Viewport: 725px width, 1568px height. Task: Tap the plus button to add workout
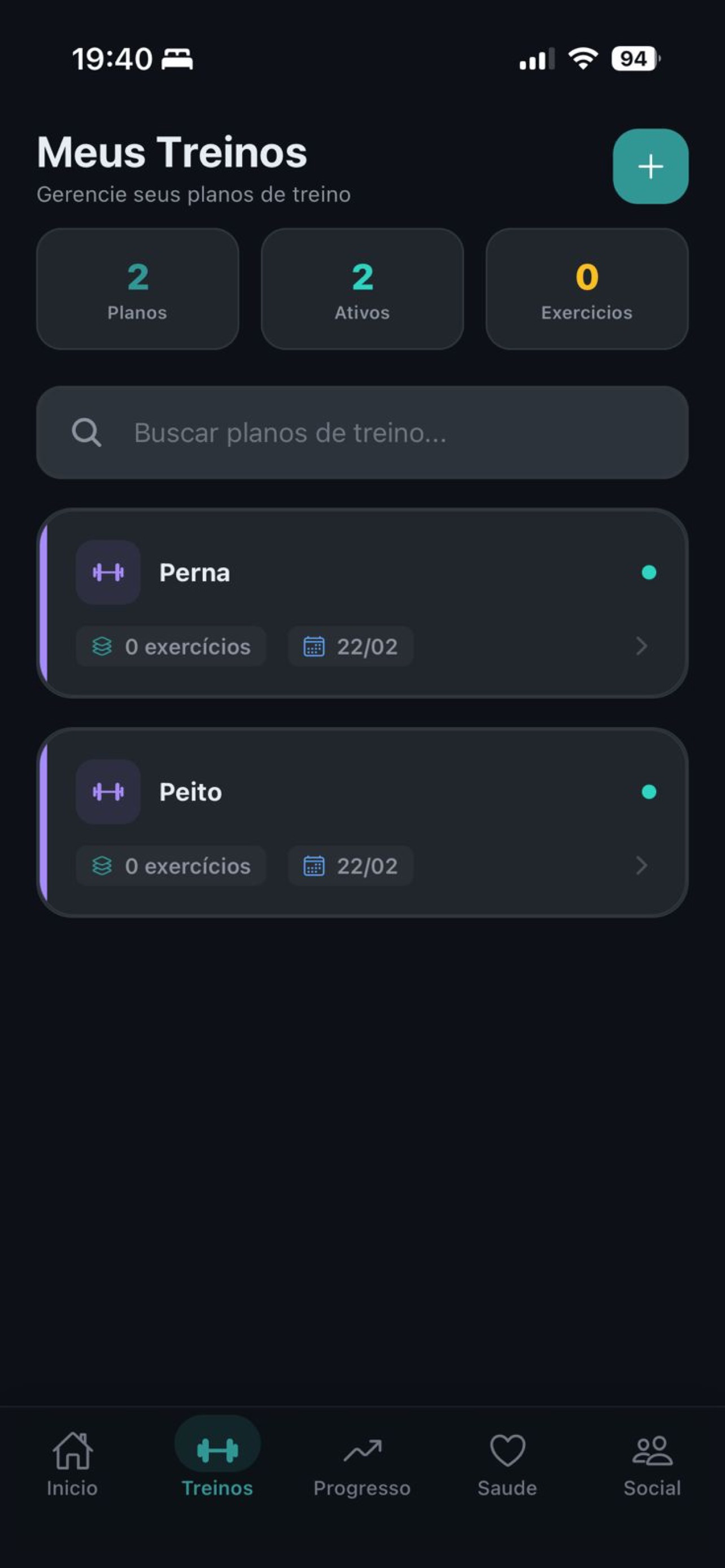(x=650, y=166)
